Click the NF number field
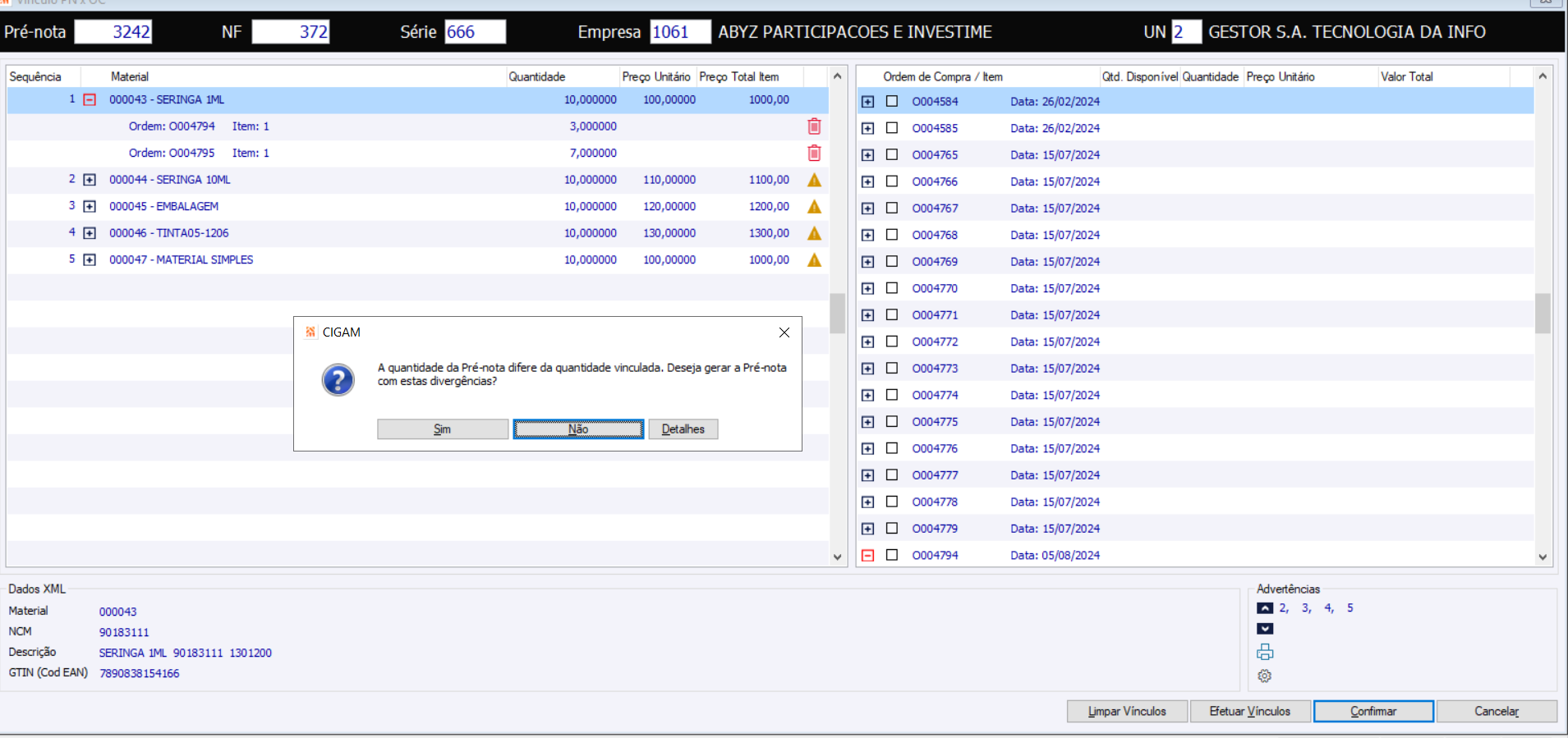The width and height of the screenshot is (1568, 738). click(x=291, y=32)
